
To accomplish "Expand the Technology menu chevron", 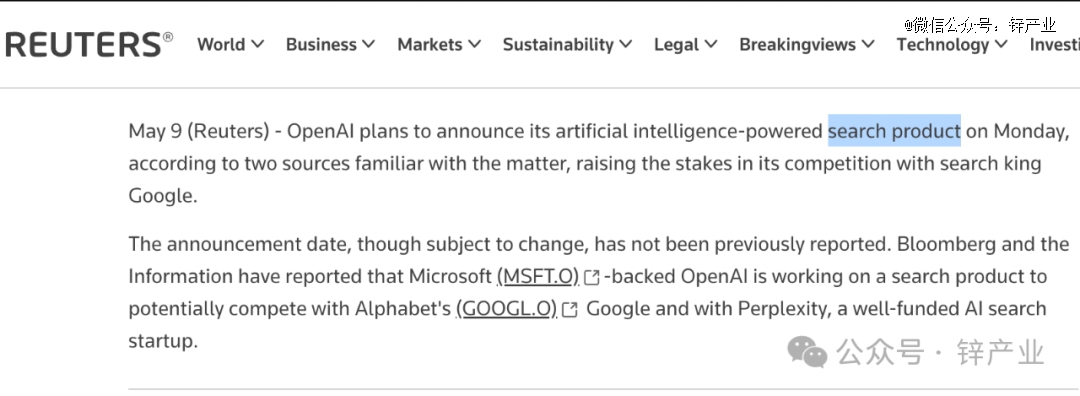I will (x=1001, y=45).
